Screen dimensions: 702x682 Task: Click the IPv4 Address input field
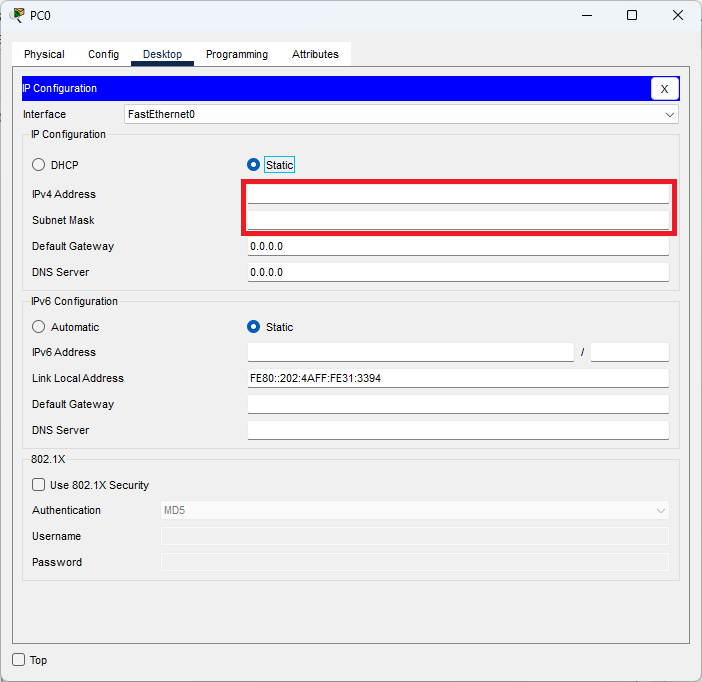458,194
